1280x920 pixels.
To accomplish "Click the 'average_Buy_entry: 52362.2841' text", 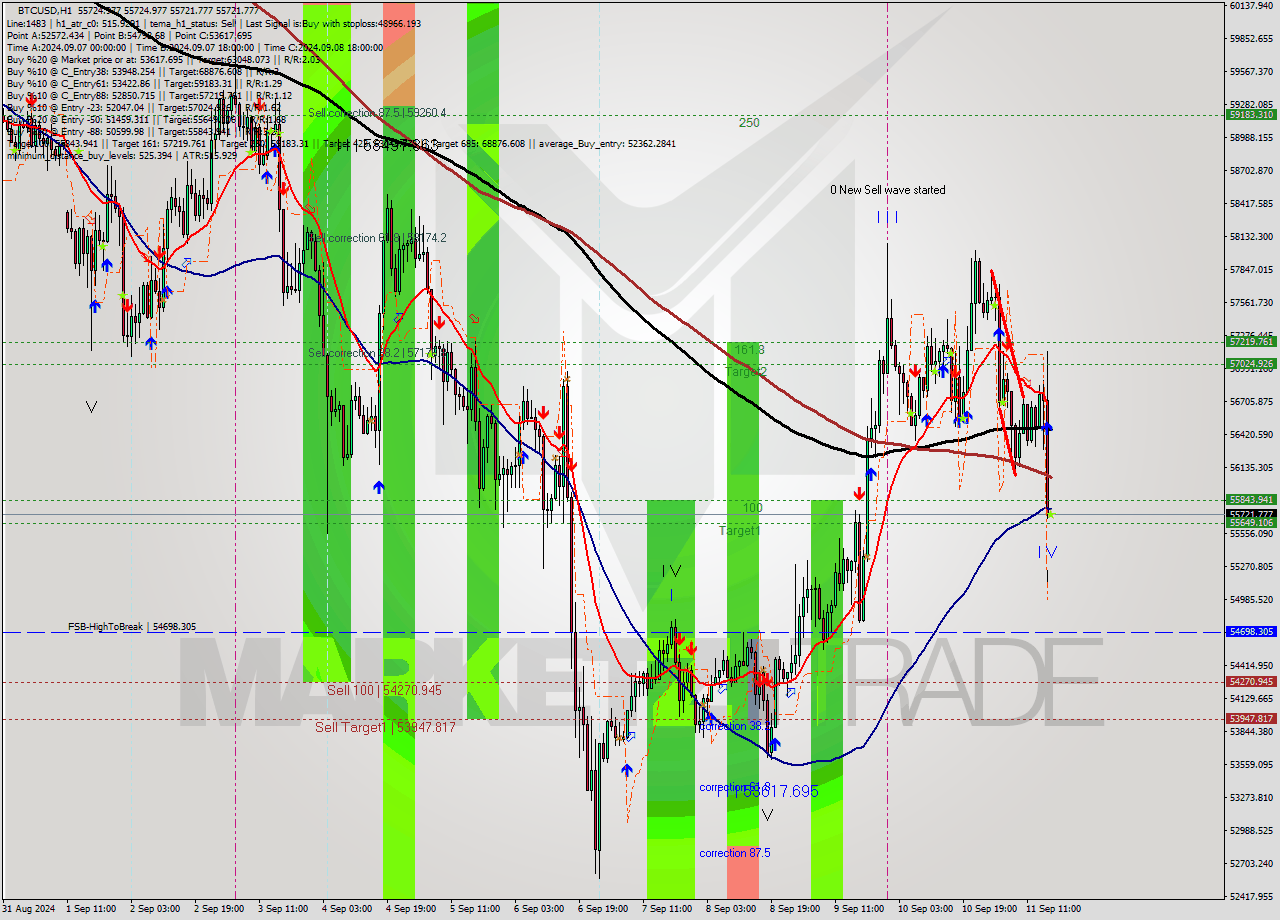I will tap(607, 143).
